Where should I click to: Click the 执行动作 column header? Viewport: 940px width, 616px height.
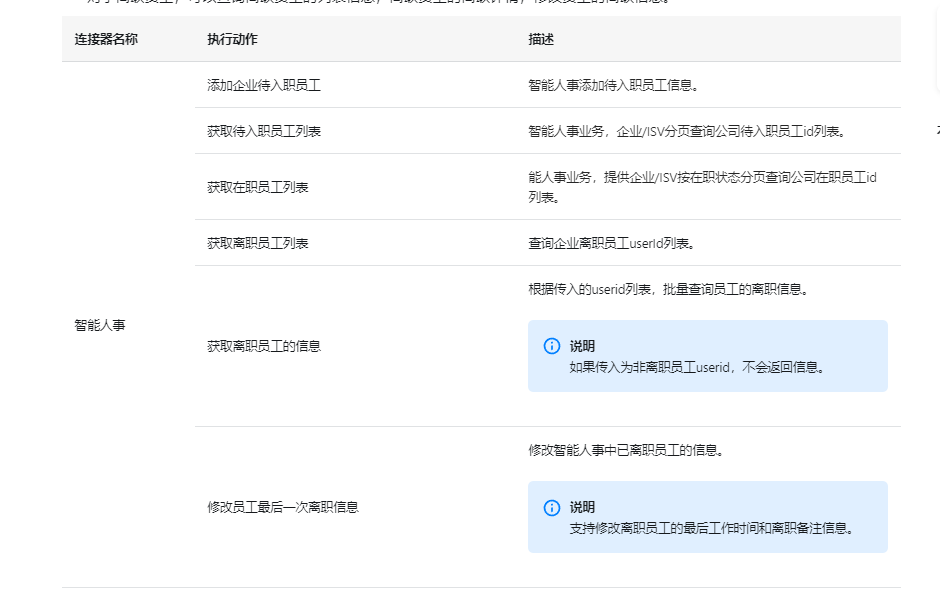click(x=232, y=40)
